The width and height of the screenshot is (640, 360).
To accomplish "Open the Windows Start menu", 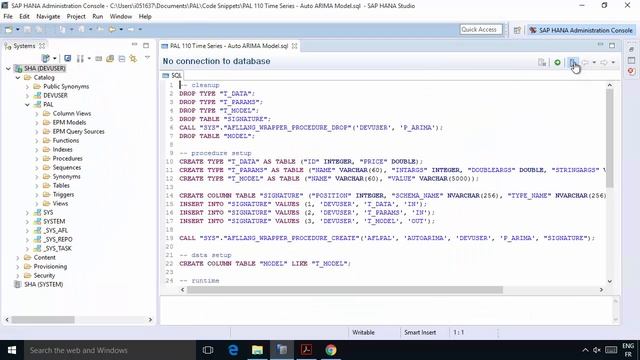I will (x=12, y=350).
